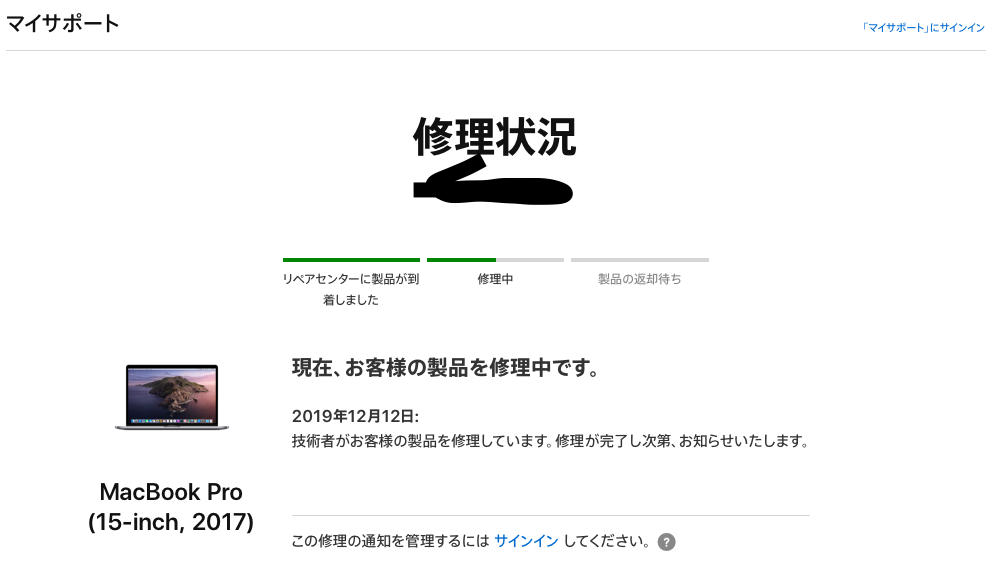993x582 pixels.
Task: Click the してください text after sign-in link
Action: pos(606,541)
